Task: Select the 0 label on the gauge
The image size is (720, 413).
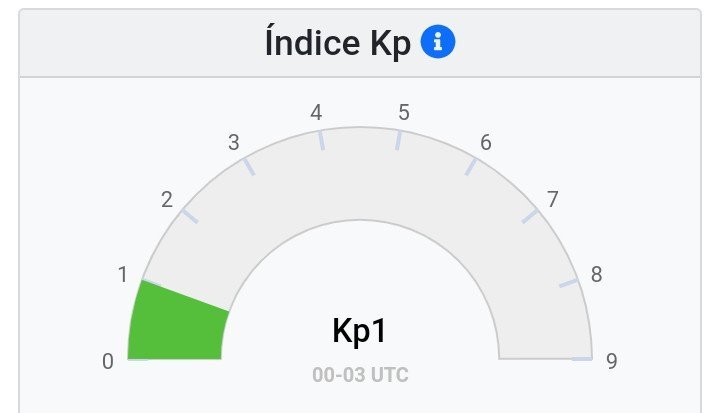Action: tap(108, 362)
